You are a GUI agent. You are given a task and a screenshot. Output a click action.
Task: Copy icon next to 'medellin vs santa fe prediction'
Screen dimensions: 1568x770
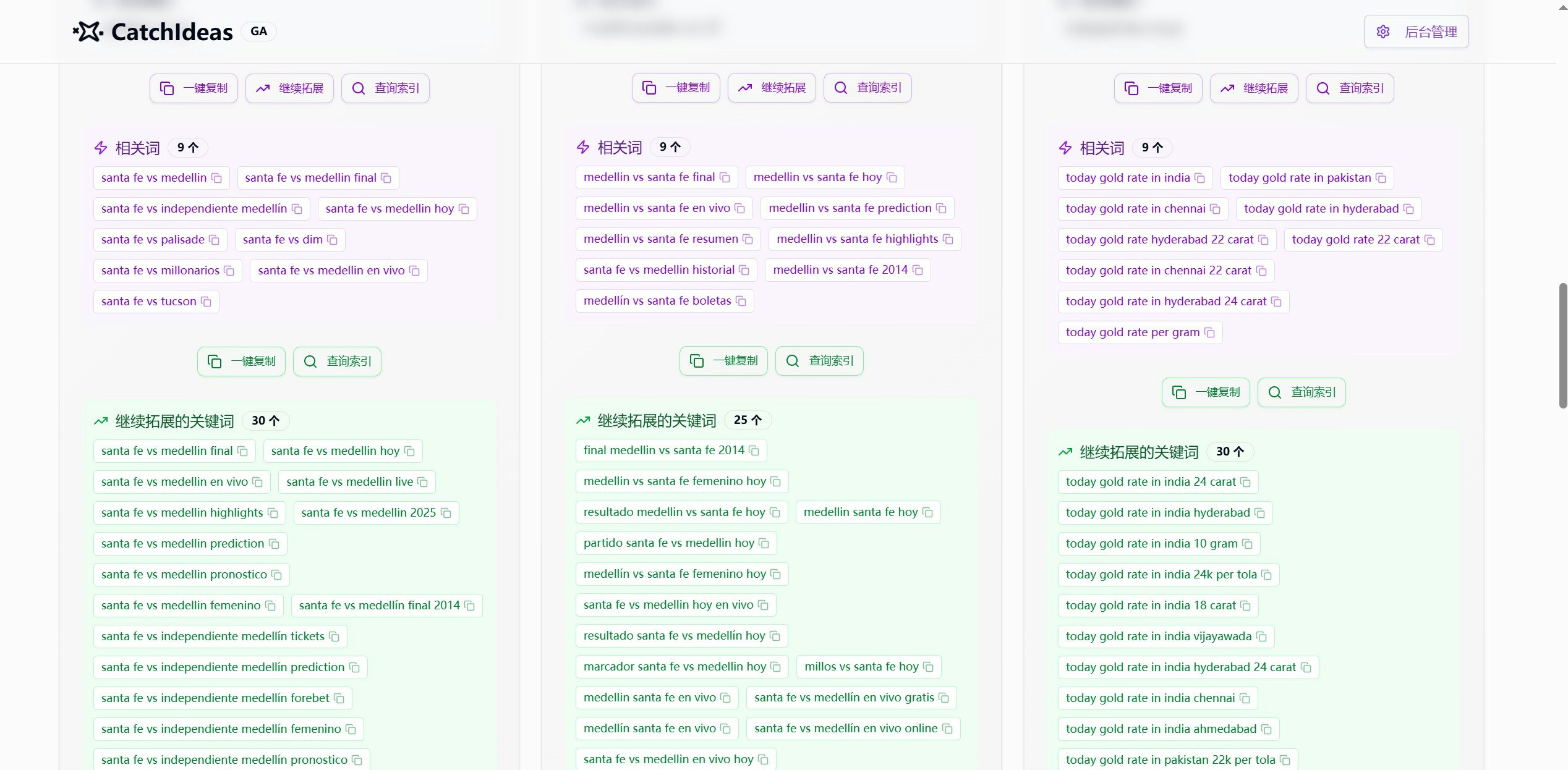(x=941, y=208)
